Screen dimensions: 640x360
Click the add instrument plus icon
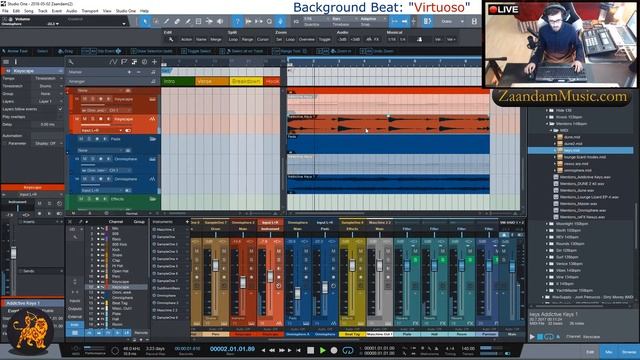(x=187, y=222)
